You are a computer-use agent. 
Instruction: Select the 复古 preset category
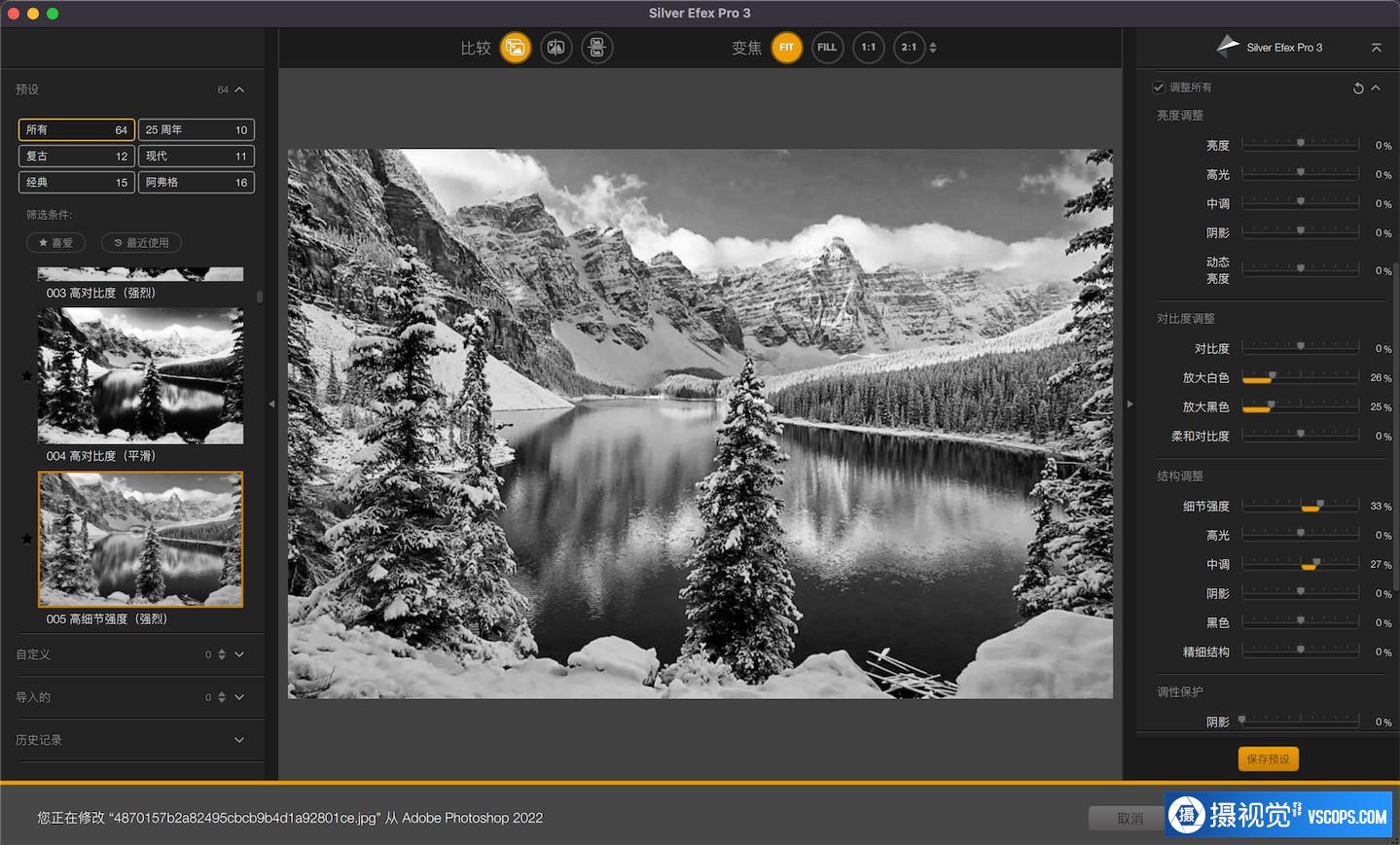(76, 157)
